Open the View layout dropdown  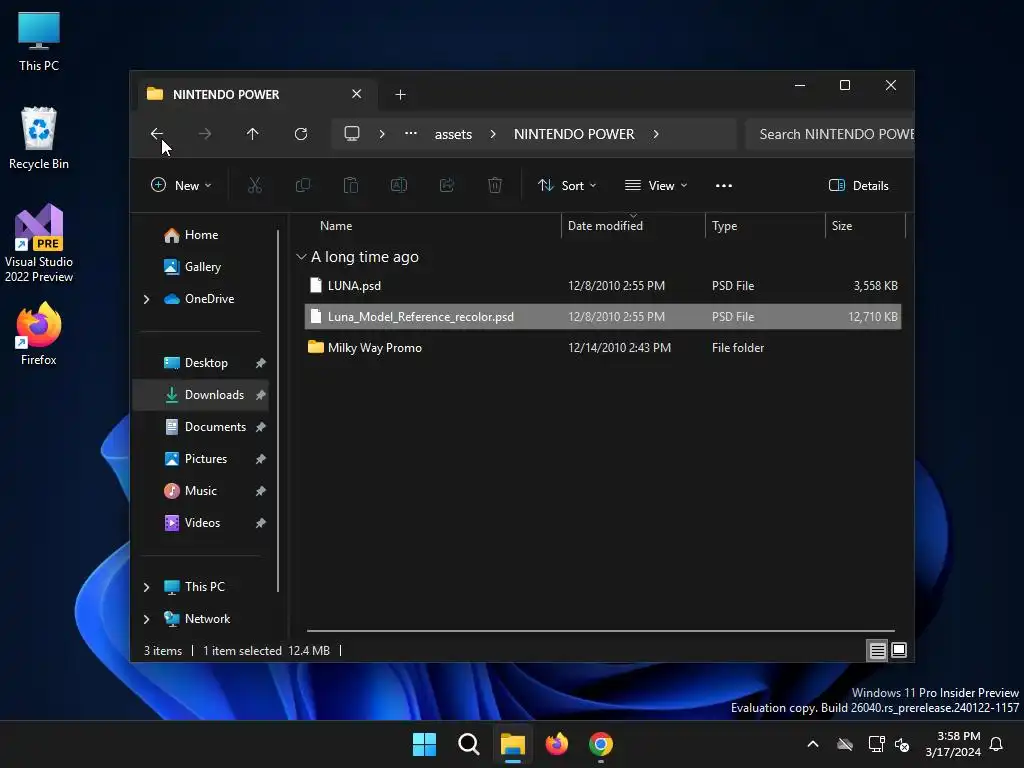656,185
